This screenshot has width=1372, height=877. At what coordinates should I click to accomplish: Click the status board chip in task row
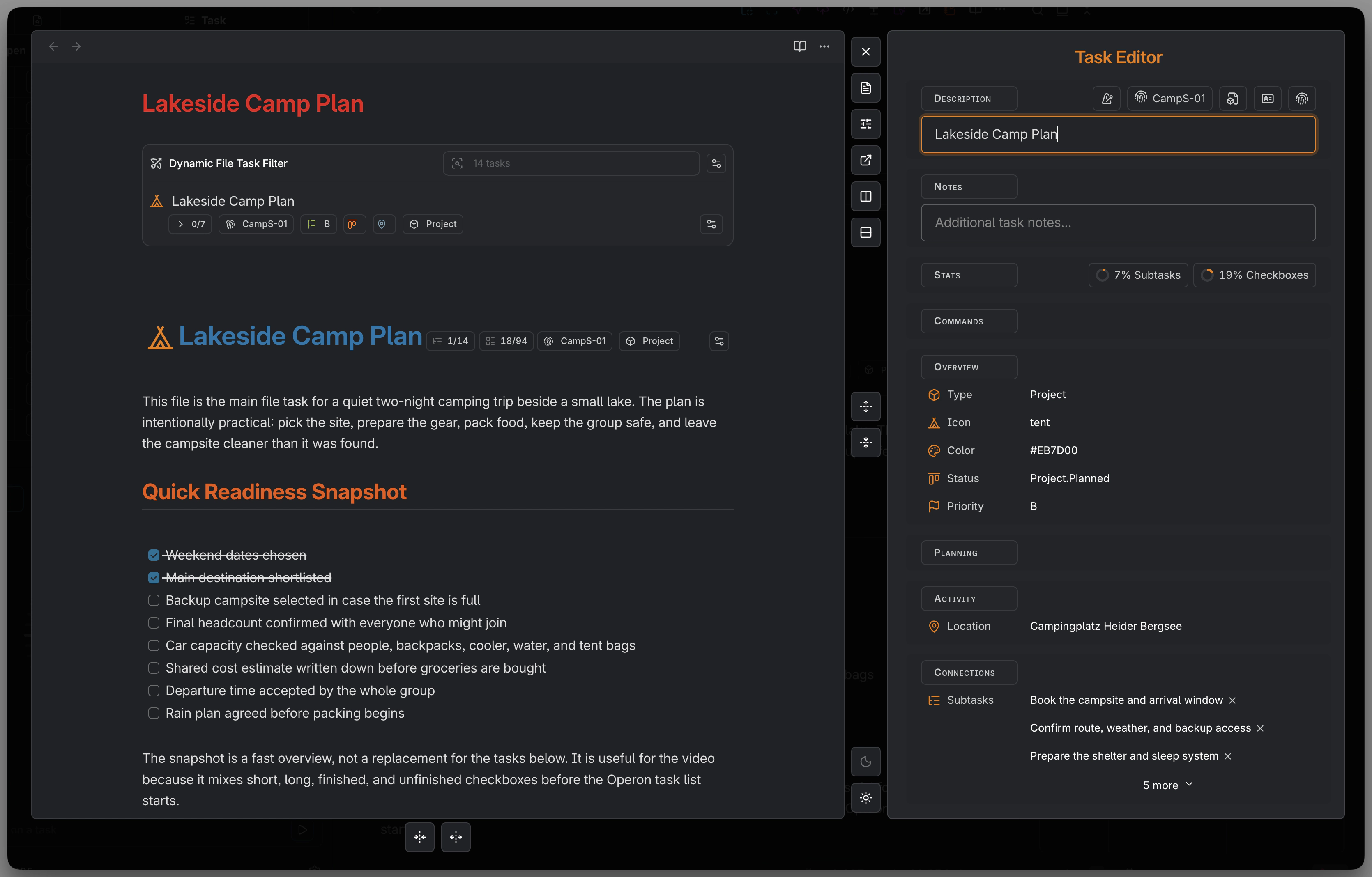(x=354, y=224)
